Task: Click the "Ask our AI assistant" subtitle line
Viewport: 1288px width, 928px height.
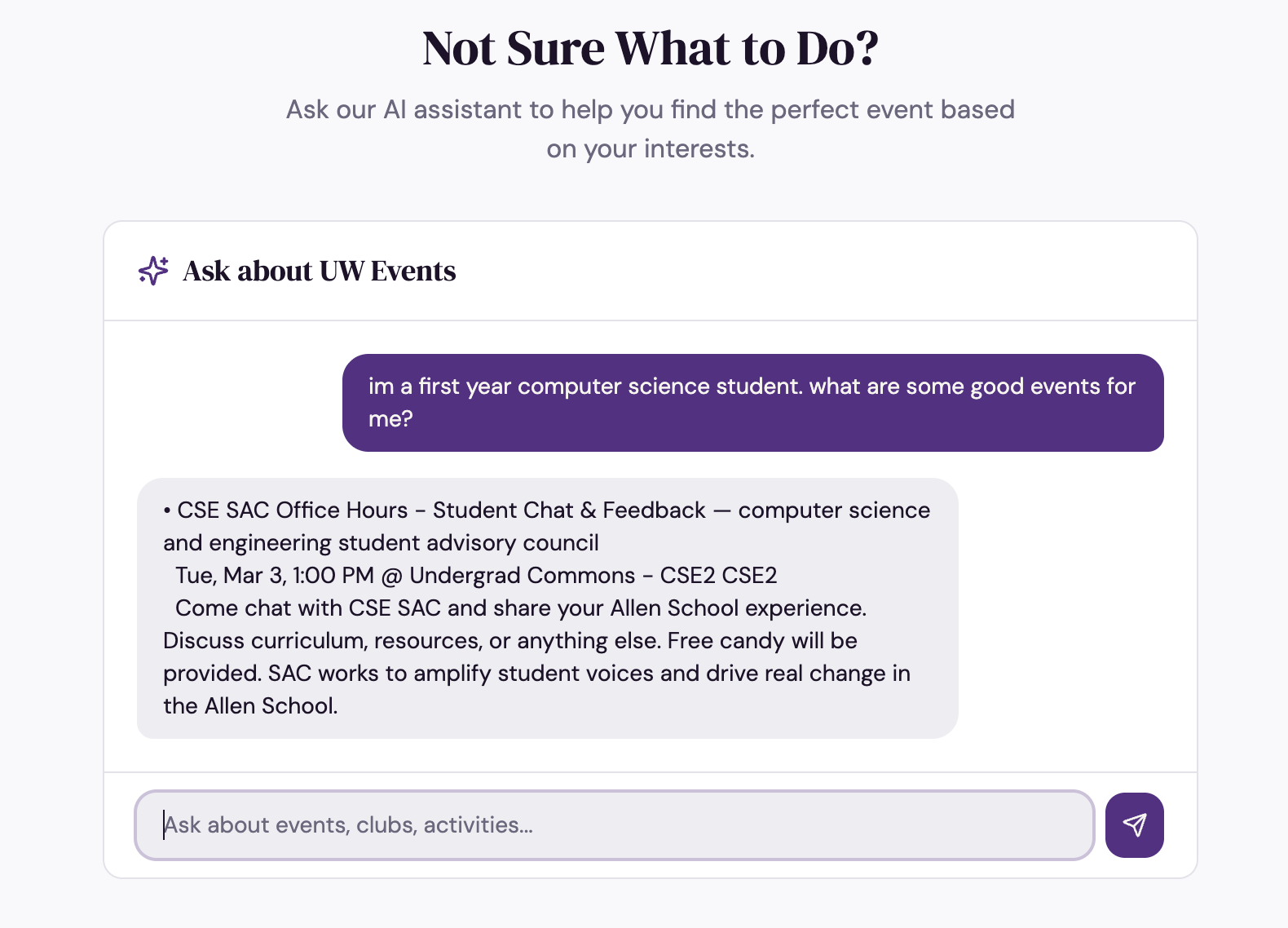Action: (x=650, y=109)
